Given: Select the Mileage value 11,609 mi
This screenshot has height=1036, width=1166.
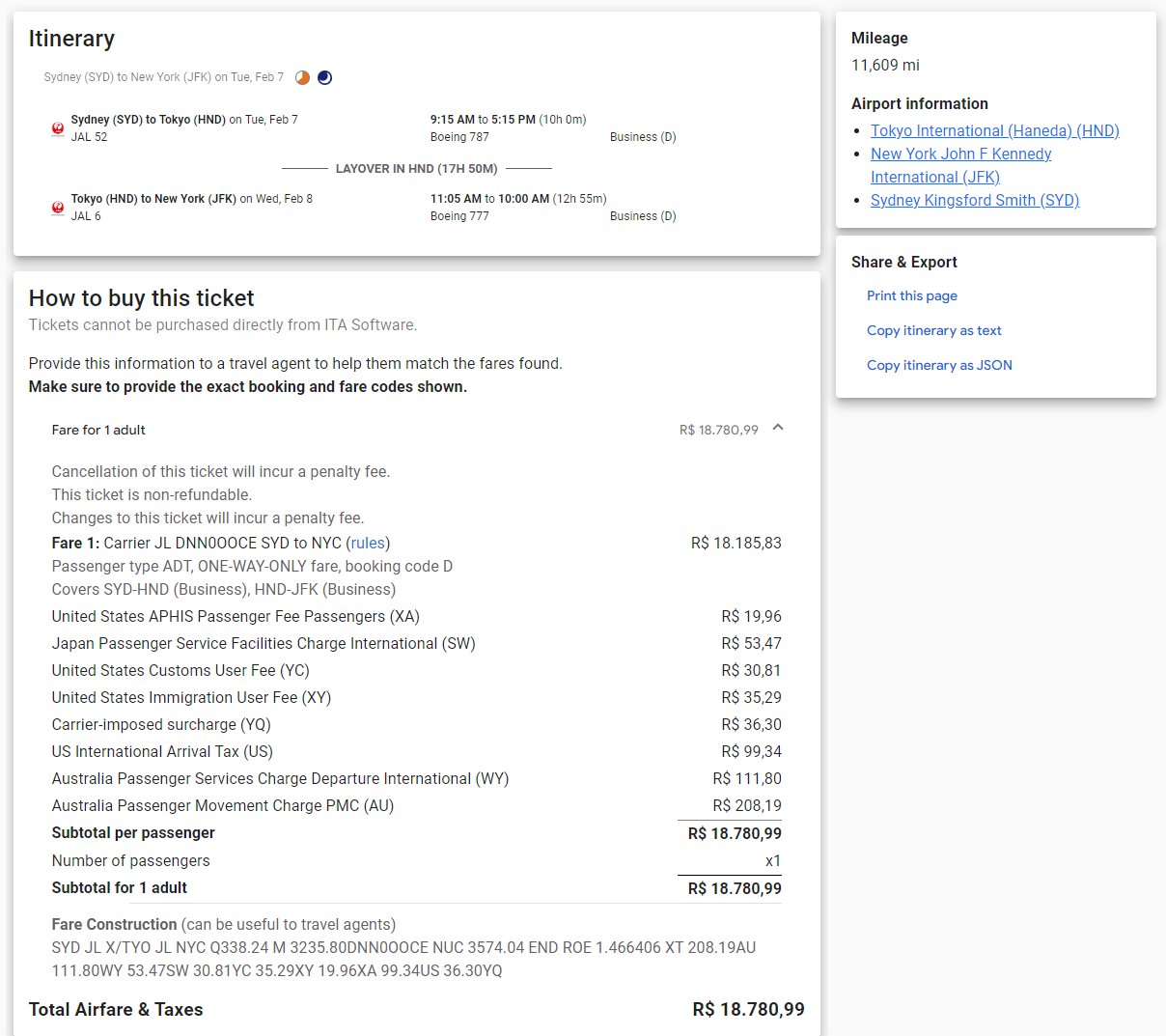Looking at the screenshot, I should (885, 65).
